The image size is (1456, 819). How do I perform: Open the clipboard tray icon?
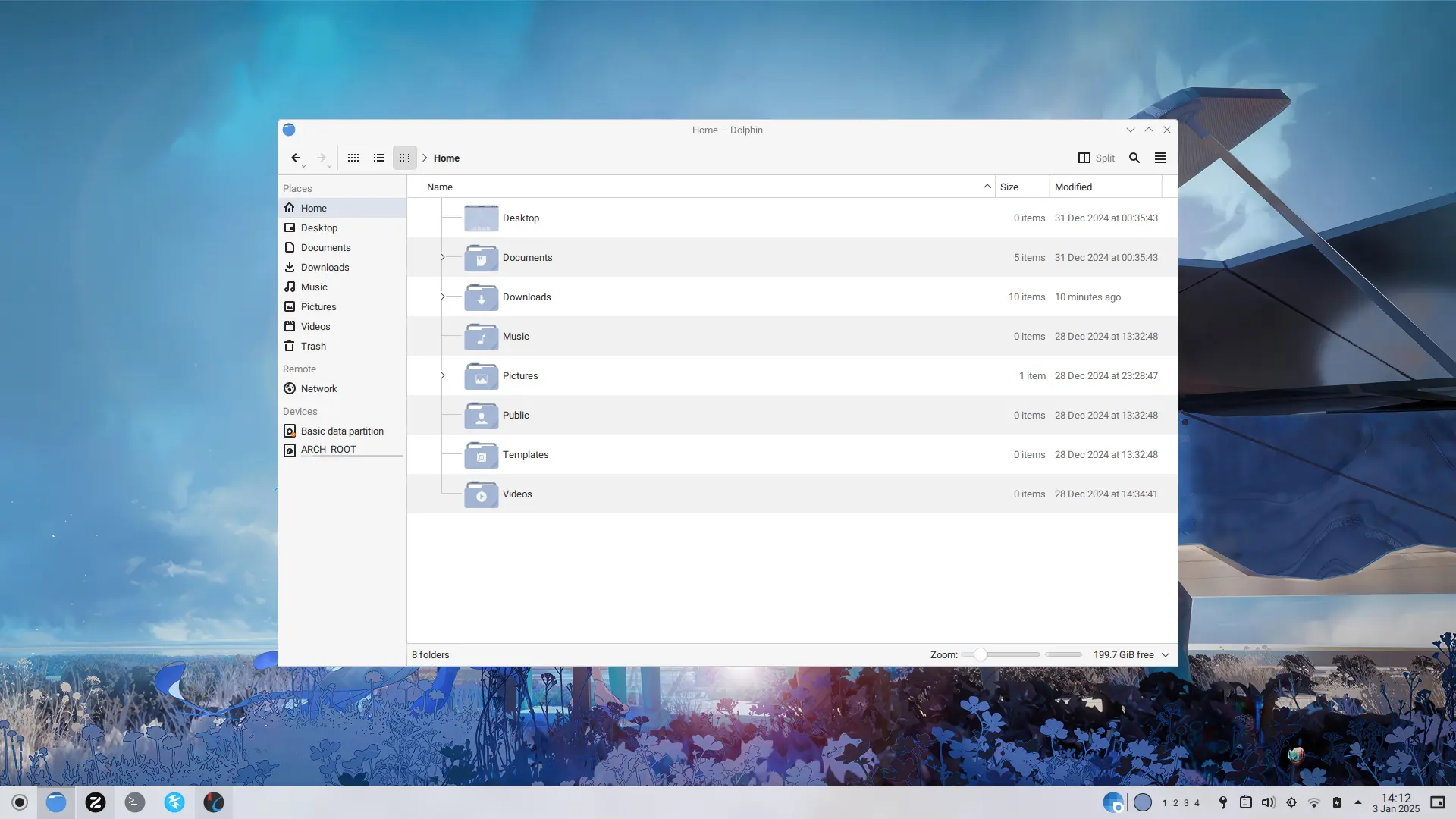click(1245, 802)
